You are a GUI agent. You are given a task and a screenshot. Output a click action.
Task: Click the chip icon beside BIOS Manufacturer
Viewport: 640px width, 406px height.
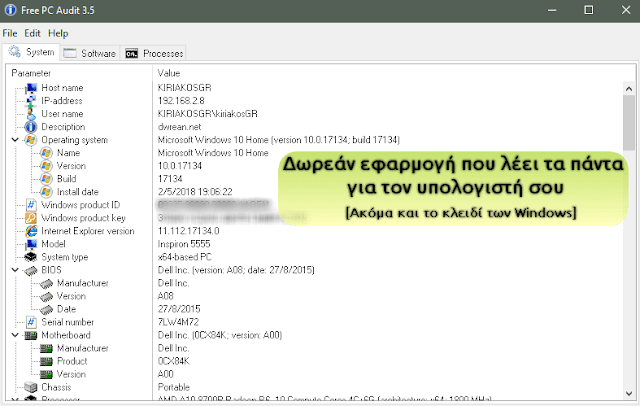point(47,283)
